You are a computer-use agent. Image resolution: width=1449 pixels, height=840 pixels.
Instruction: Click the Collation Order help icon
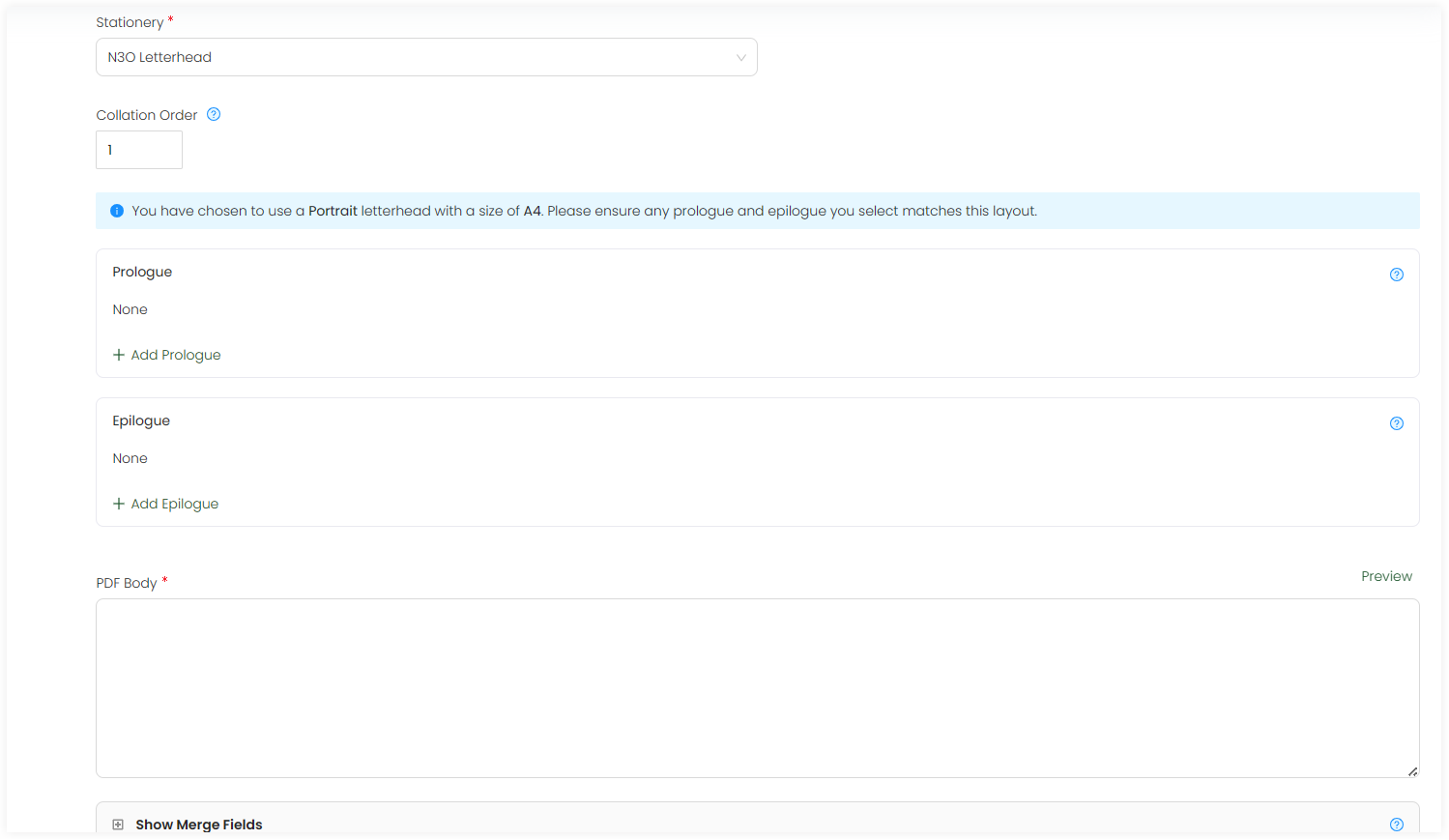click(214, 114)
